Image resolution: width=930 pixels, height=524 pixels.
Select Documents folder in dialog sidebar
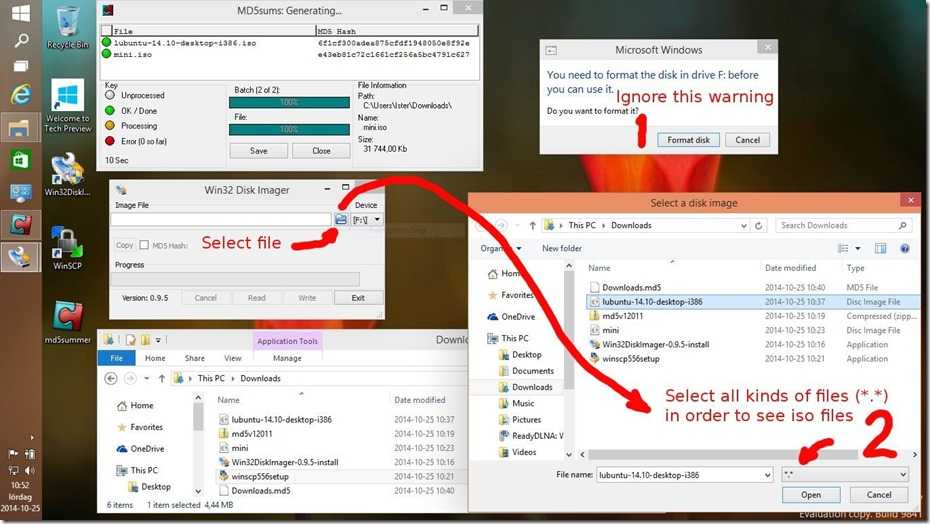tap(527, 371)
